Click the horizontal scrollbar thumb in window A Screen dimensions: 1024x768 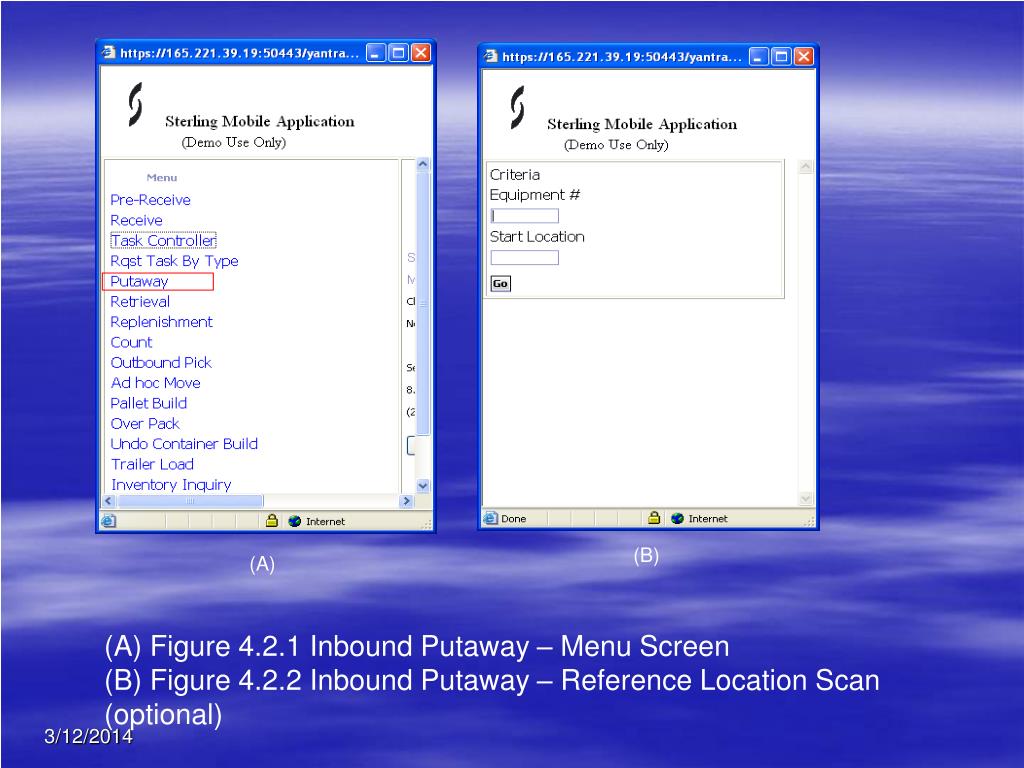[190, 501]
